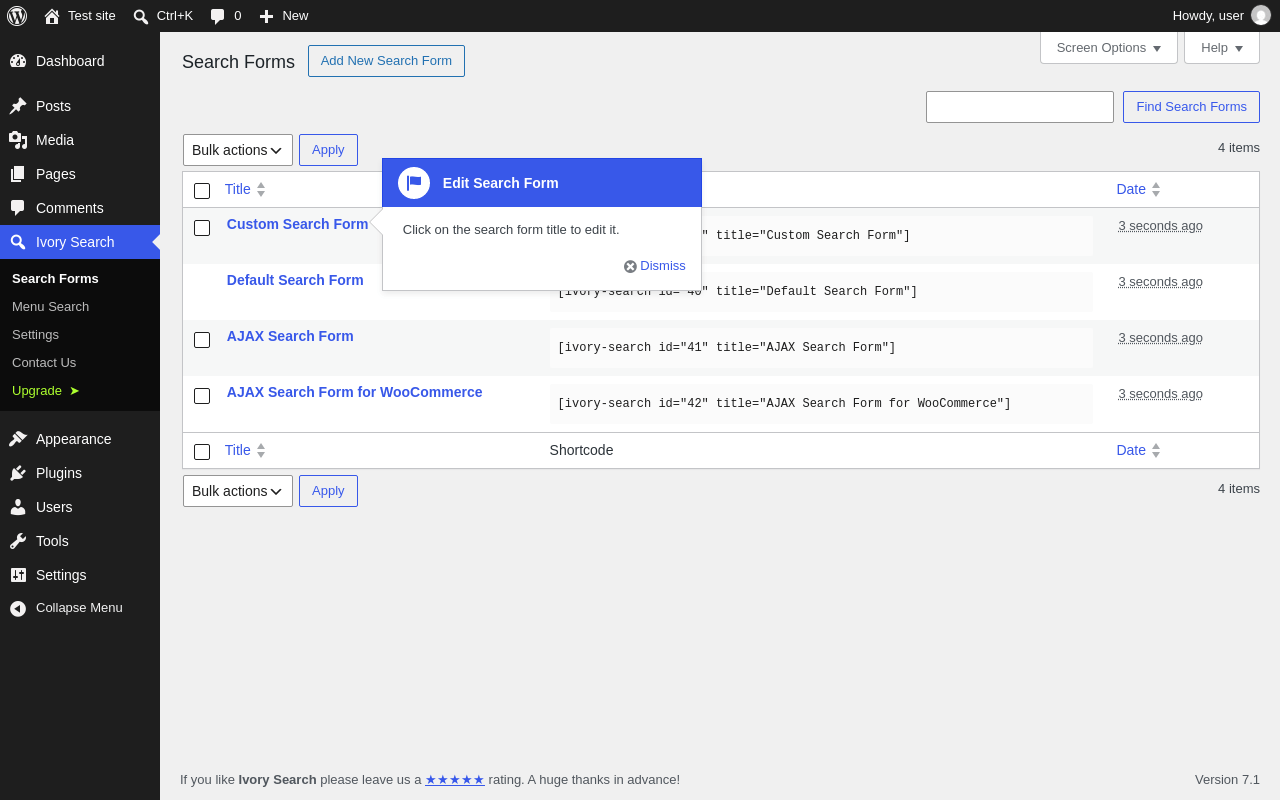Sort by top Title column header text
This screenshot has width=1280, height=800.
pos(238,189)
